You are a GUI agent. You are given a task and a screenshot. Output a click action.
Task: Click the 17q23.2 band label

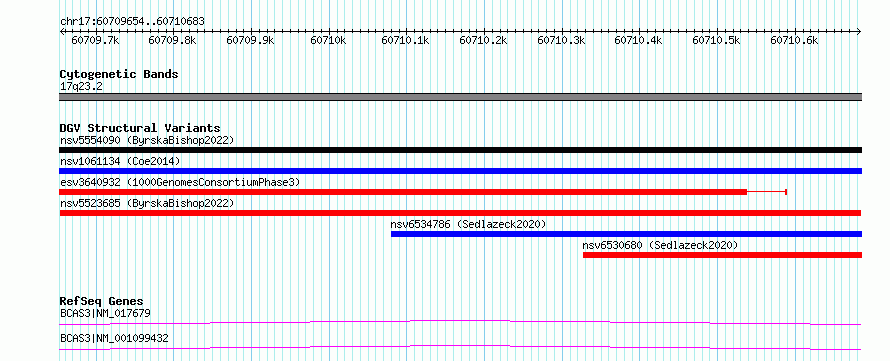click(x=81, y=87)
